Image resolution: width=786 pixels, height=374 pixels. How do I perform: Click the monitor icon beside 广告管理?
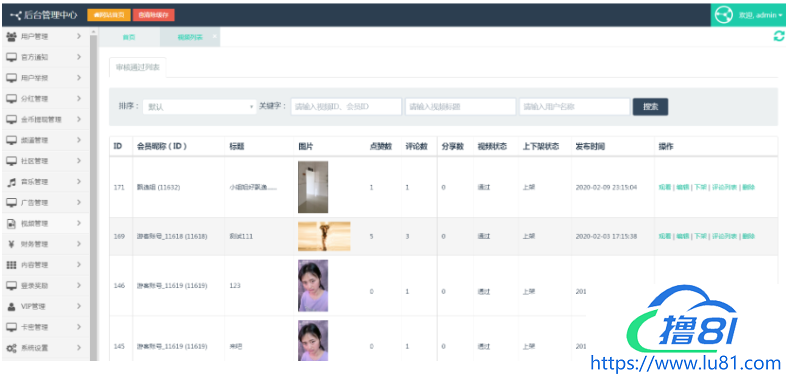tap(12, 203)
